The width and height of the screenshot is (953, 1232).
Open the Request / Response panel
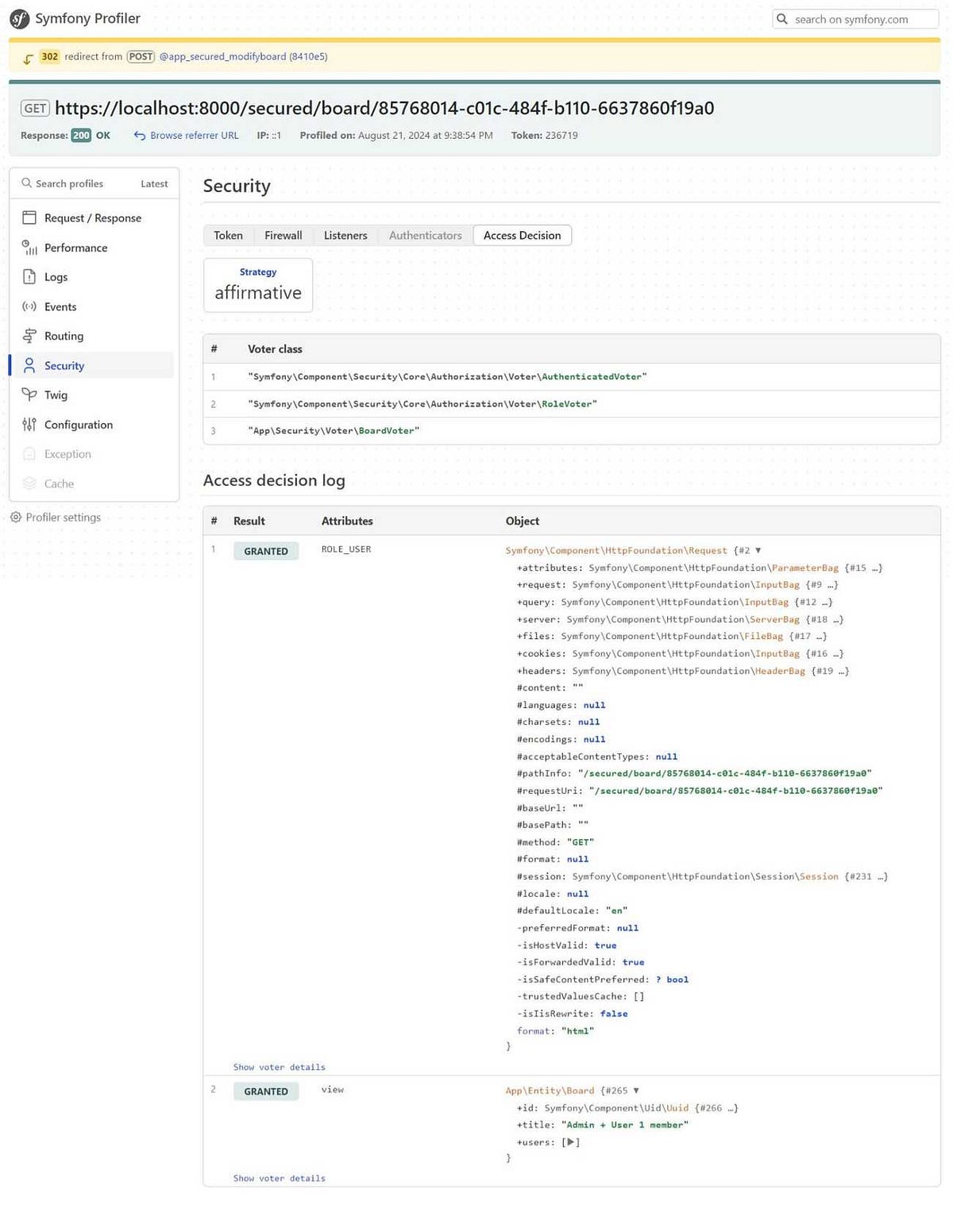(x=93, y=218)
